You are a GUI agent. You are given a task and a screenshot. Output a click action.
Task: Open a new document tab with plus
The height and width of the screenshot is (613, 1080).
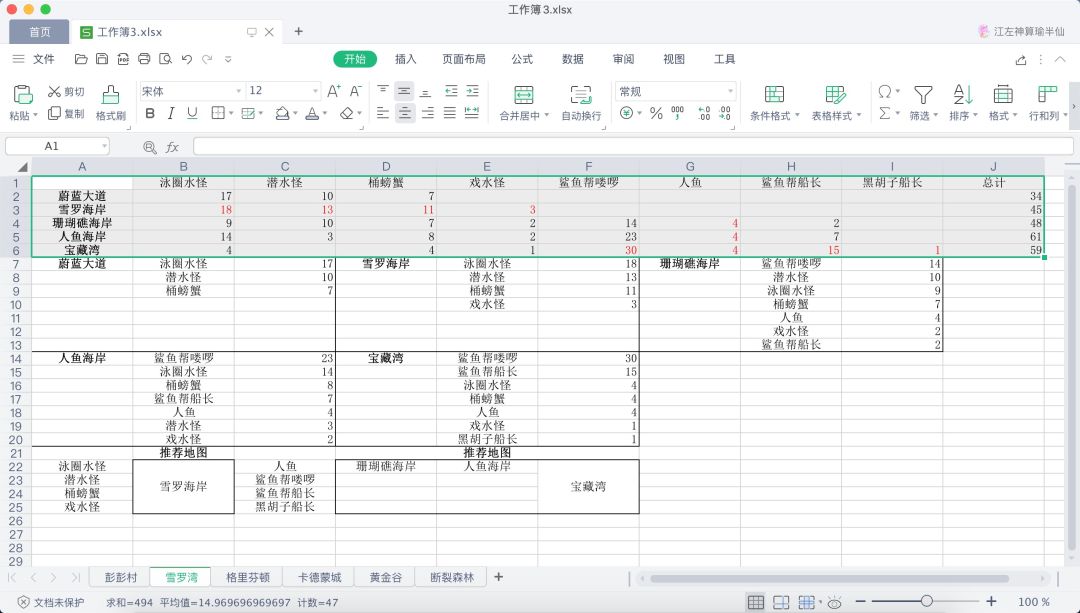click(x=298, y=32)
